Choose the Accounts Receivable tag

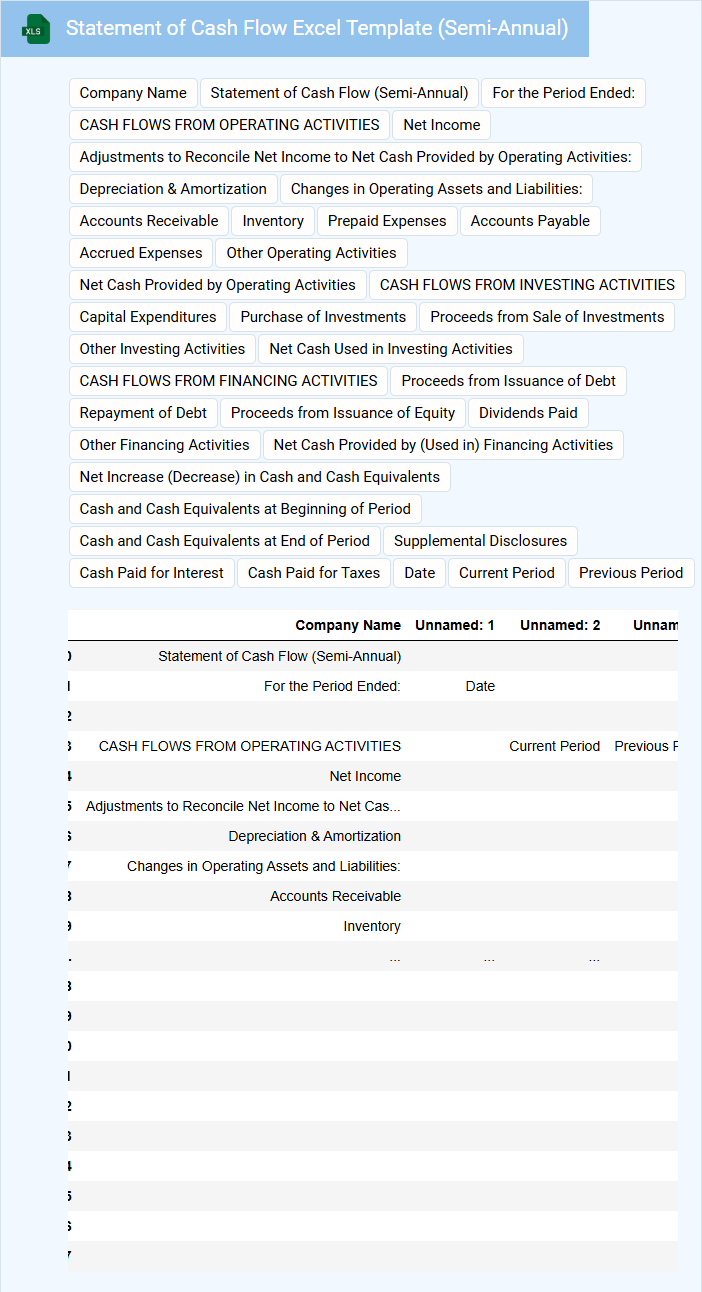click(149, 221)
